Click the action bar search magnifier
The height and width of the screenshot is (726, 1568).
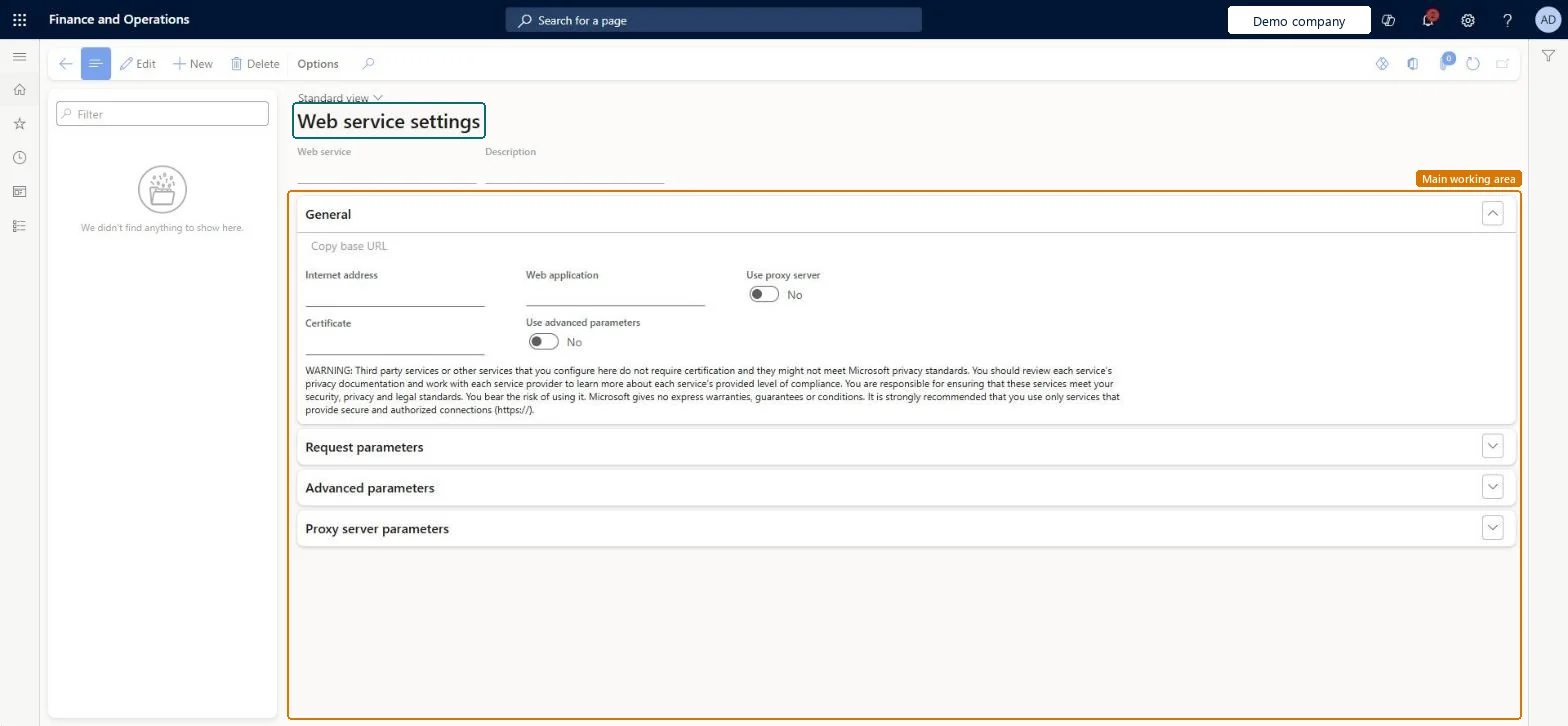pyautogui.click(x=368, y=64)
